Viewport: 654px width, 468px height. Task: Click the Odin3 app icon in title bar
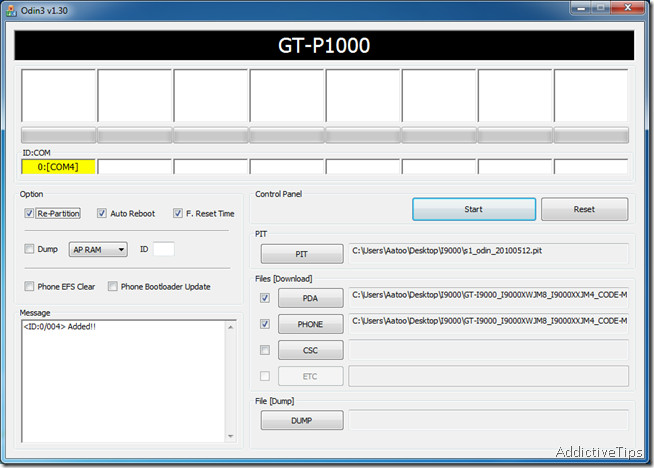[11, 10]
